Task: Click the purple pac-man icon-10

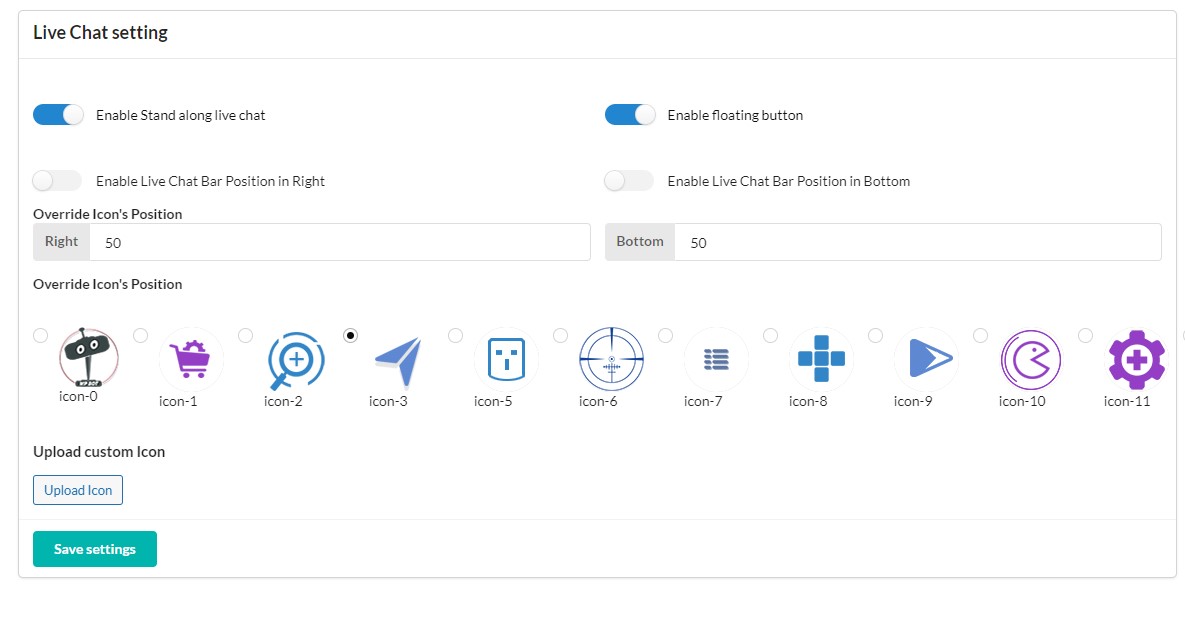Action: point(1032,360)
